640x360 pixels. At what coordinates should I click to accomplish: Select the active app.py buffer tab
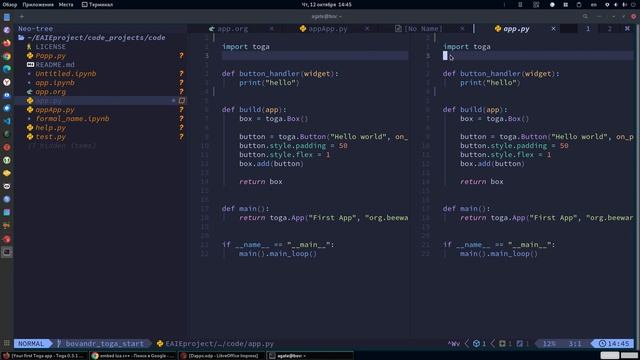pos(516,29)
